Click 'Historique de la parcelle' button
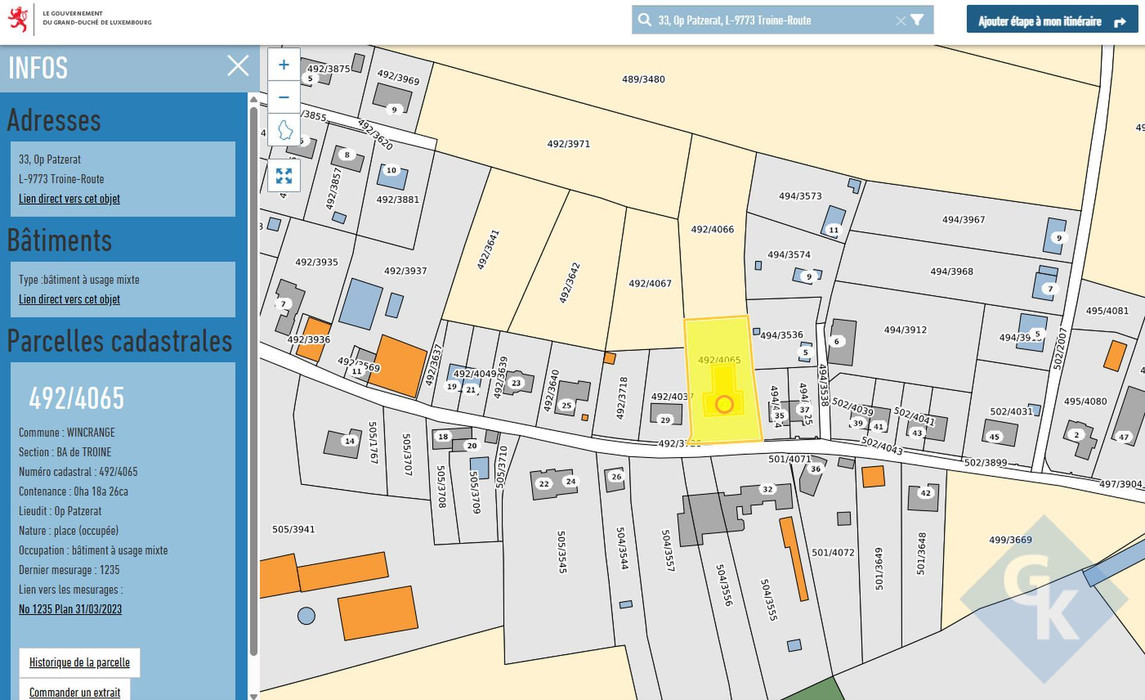Viewport: 1145px width, 700px height. pyautogui.click(x=80, y=662)
